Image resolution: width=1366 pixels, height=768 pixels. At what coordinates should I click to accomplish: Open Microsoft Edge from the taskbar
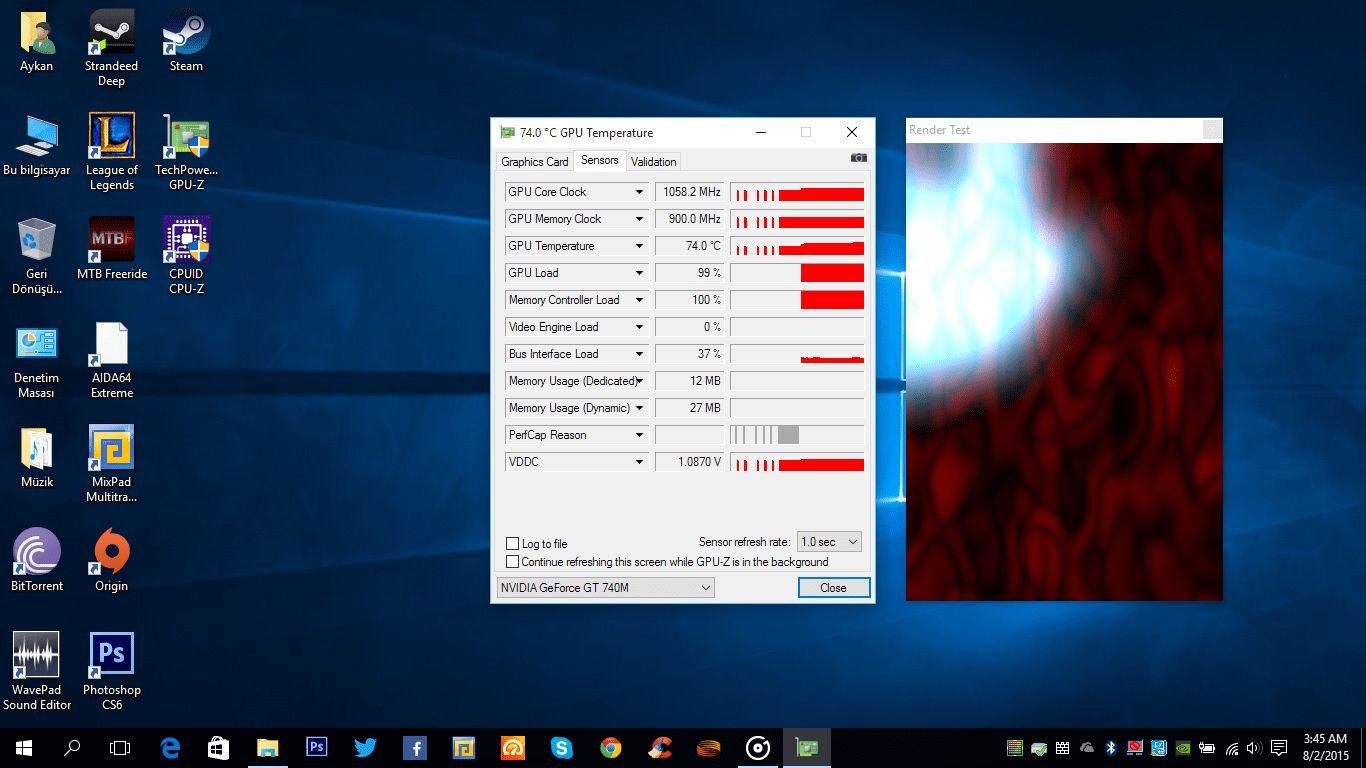coord(170,747)
